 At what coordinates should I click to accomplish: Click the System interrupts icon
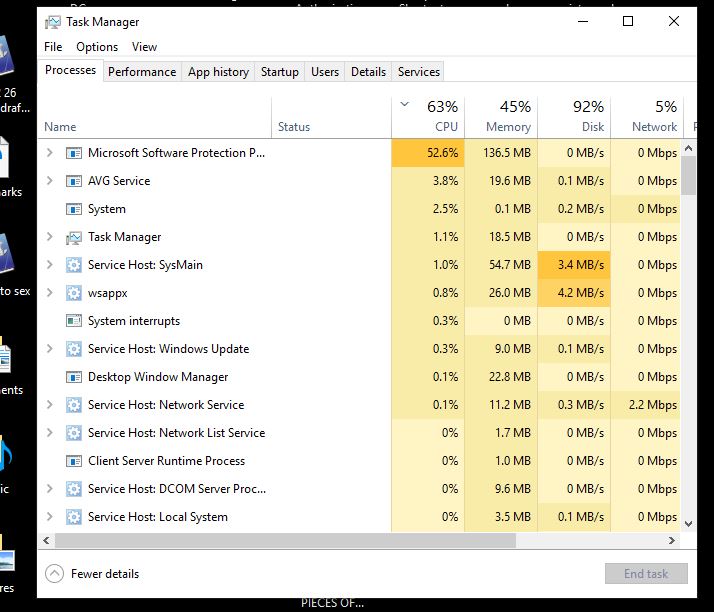tap(74, 321)
